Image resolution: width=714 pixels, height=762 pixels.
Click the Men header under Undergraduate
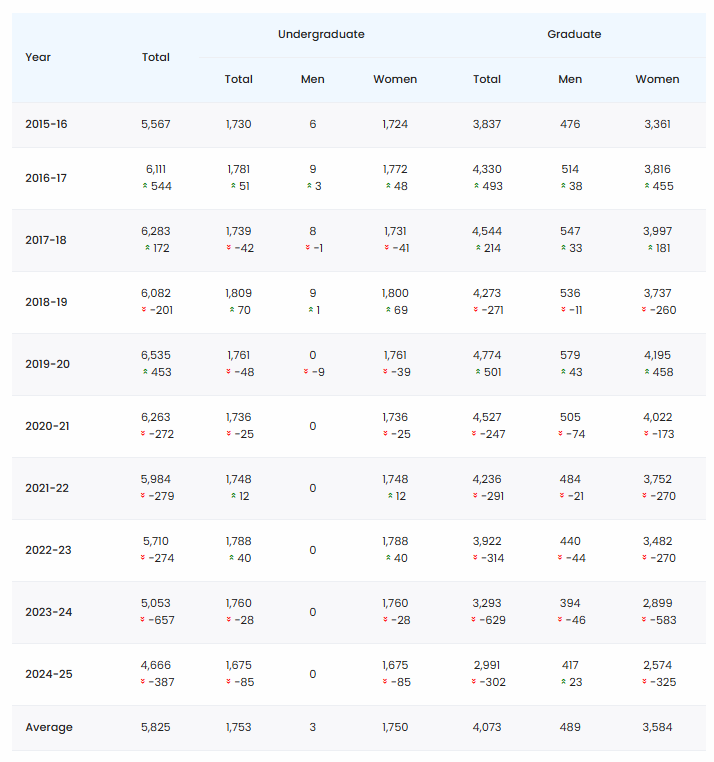[313, 79]
